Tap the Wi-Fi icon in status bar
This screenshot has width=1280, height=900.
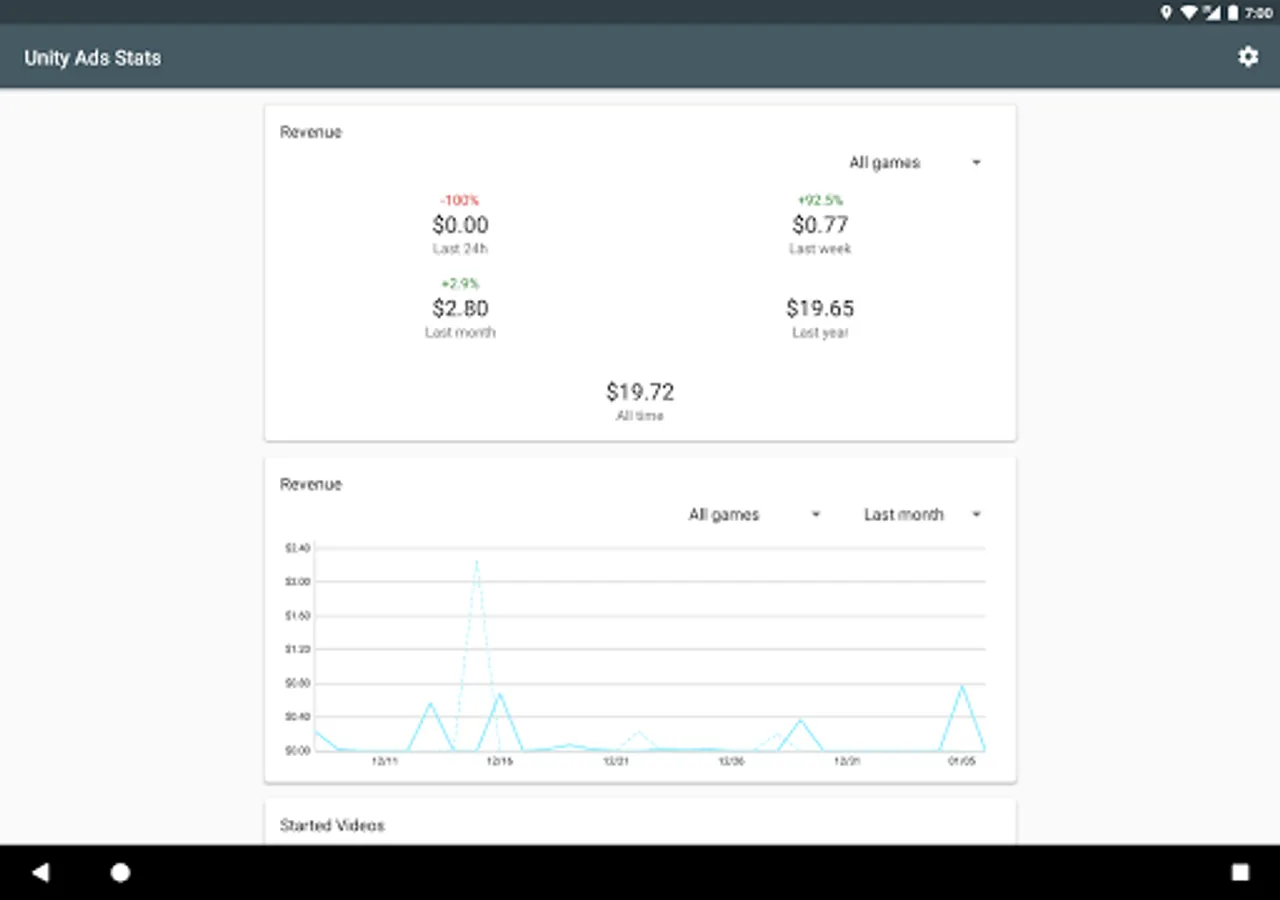tap(1189, 12)
